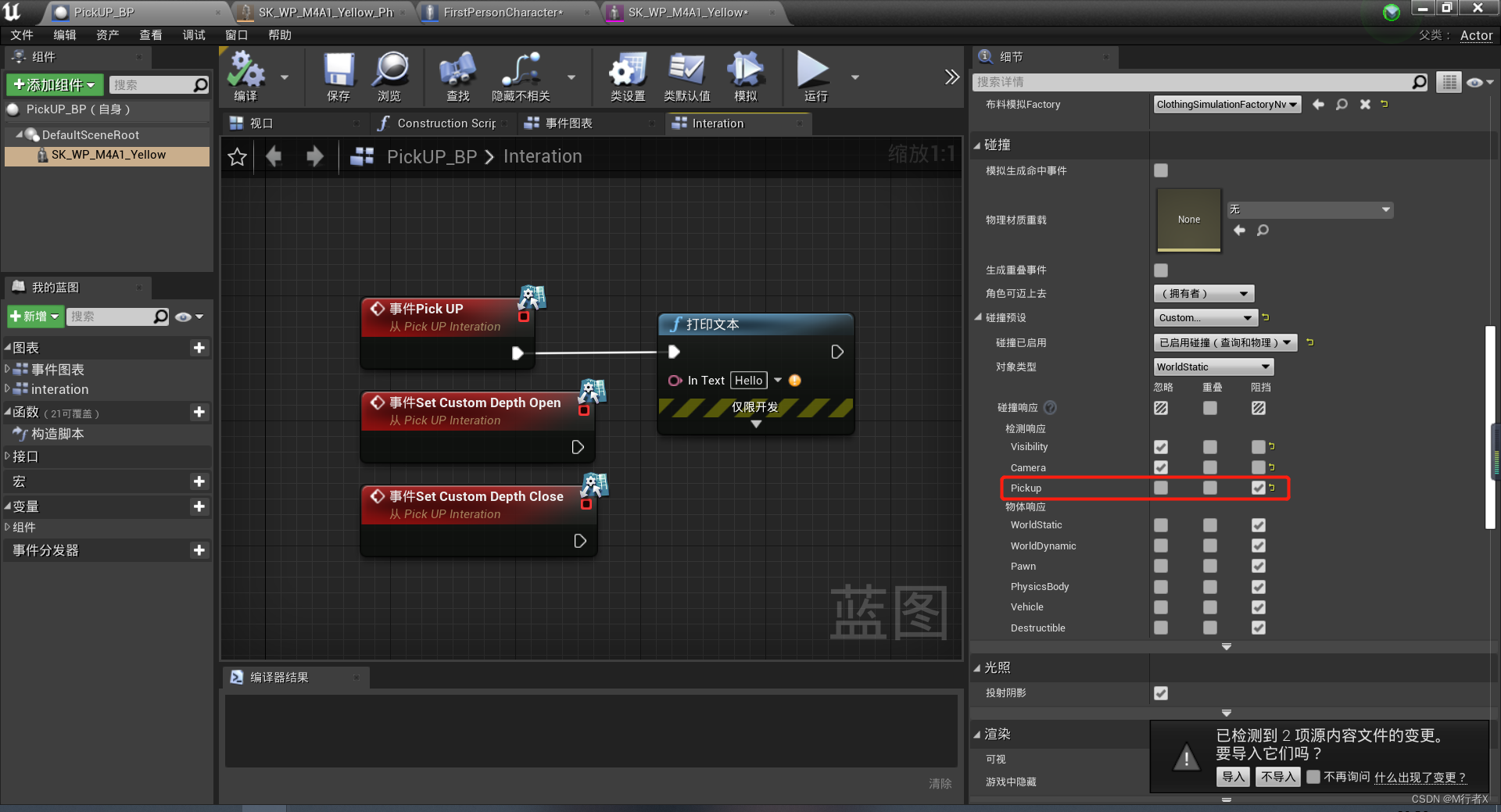Add new graph with 图表 plus icon
The width and height of the screenshot is (1501, 812).
point(199,348)
